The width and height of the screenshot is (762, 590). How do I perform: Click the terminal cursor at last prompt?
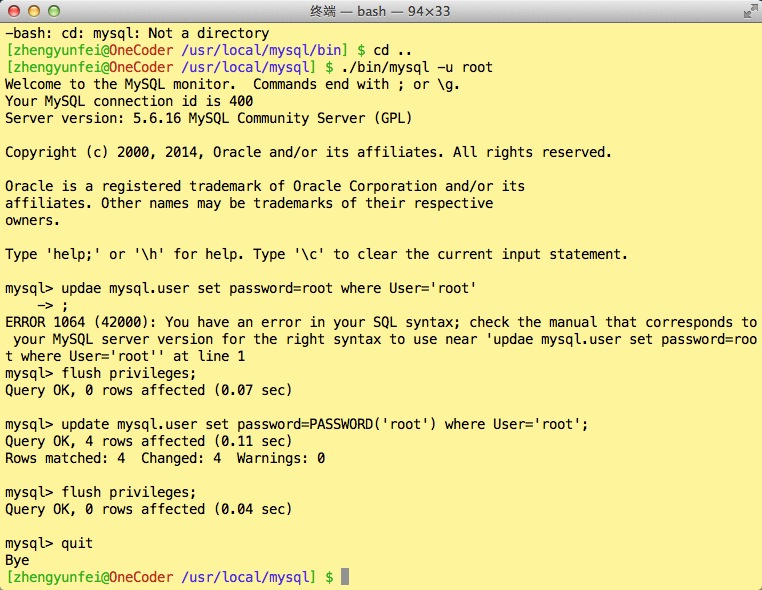pyautogui.click(x=345, y=577)
